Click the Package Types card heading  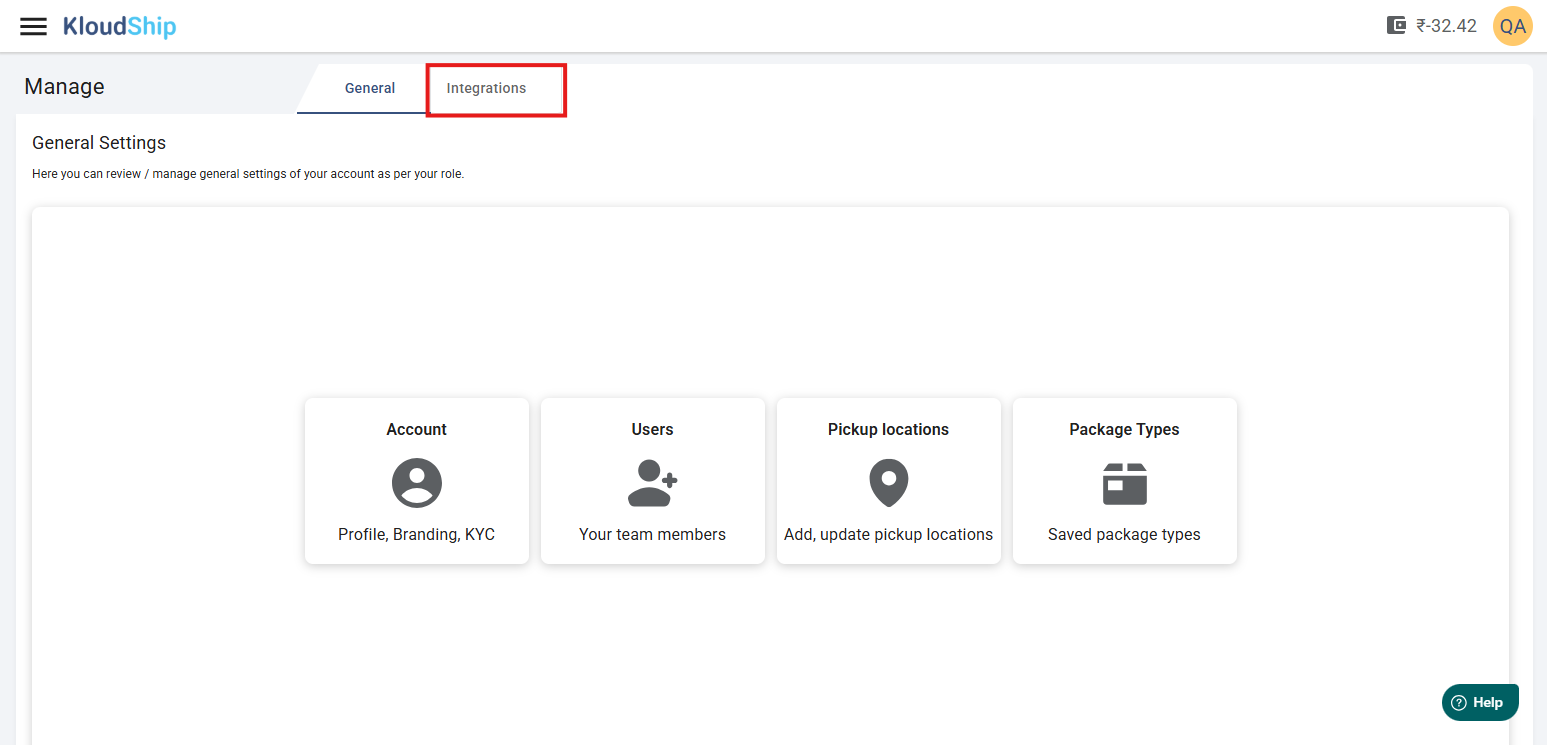tap(1124, 430)
